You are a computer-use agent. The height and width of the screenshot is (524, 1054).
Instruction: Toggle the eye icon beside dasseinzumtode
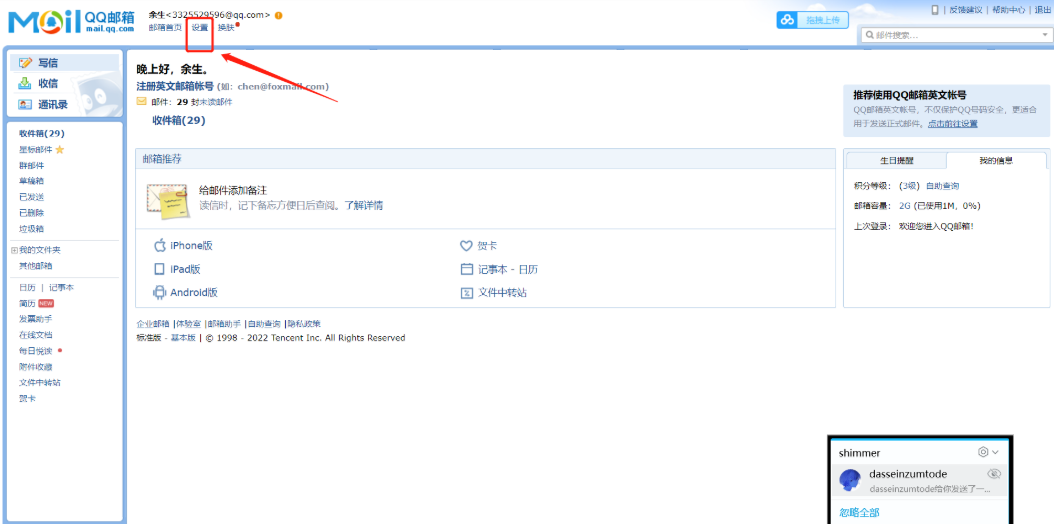coord(994,474)
